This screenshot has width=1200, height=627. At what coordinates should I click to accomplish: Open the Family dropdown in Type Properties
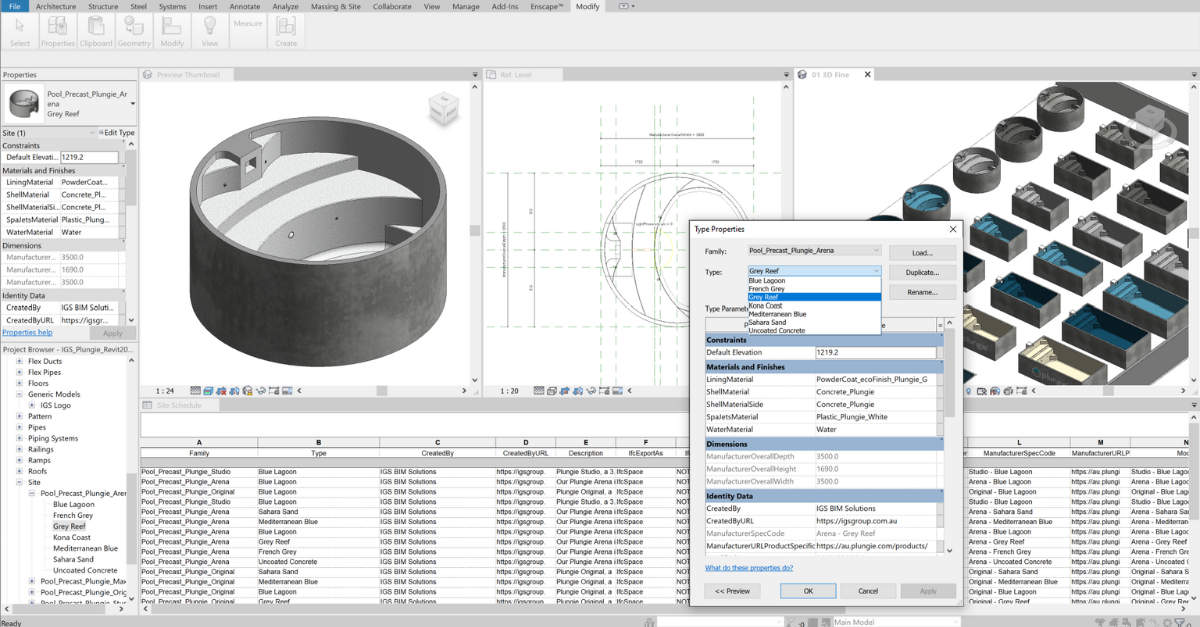point(814,250)
